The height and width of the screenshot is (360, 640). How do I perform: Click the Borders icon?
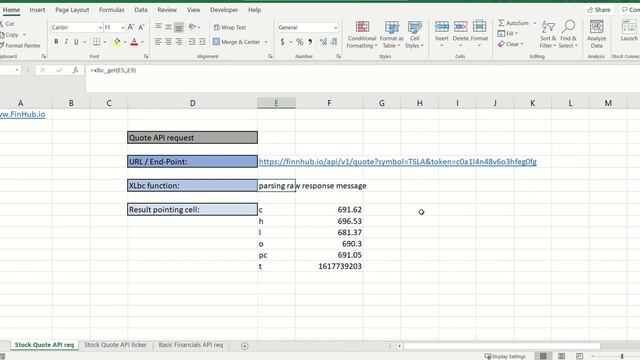[96, 42]
